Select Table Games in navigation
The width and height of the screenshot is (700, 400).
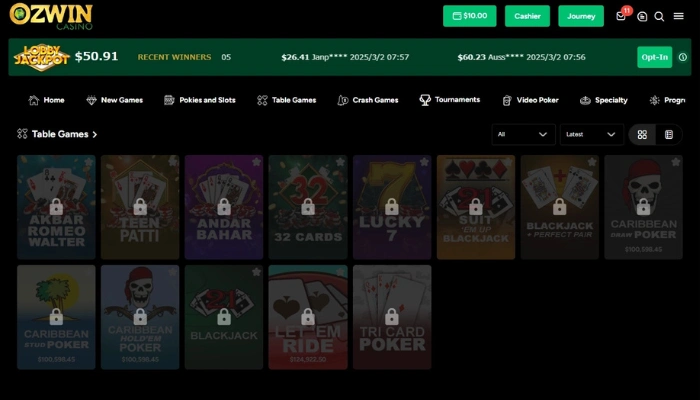tap(287, 100)
